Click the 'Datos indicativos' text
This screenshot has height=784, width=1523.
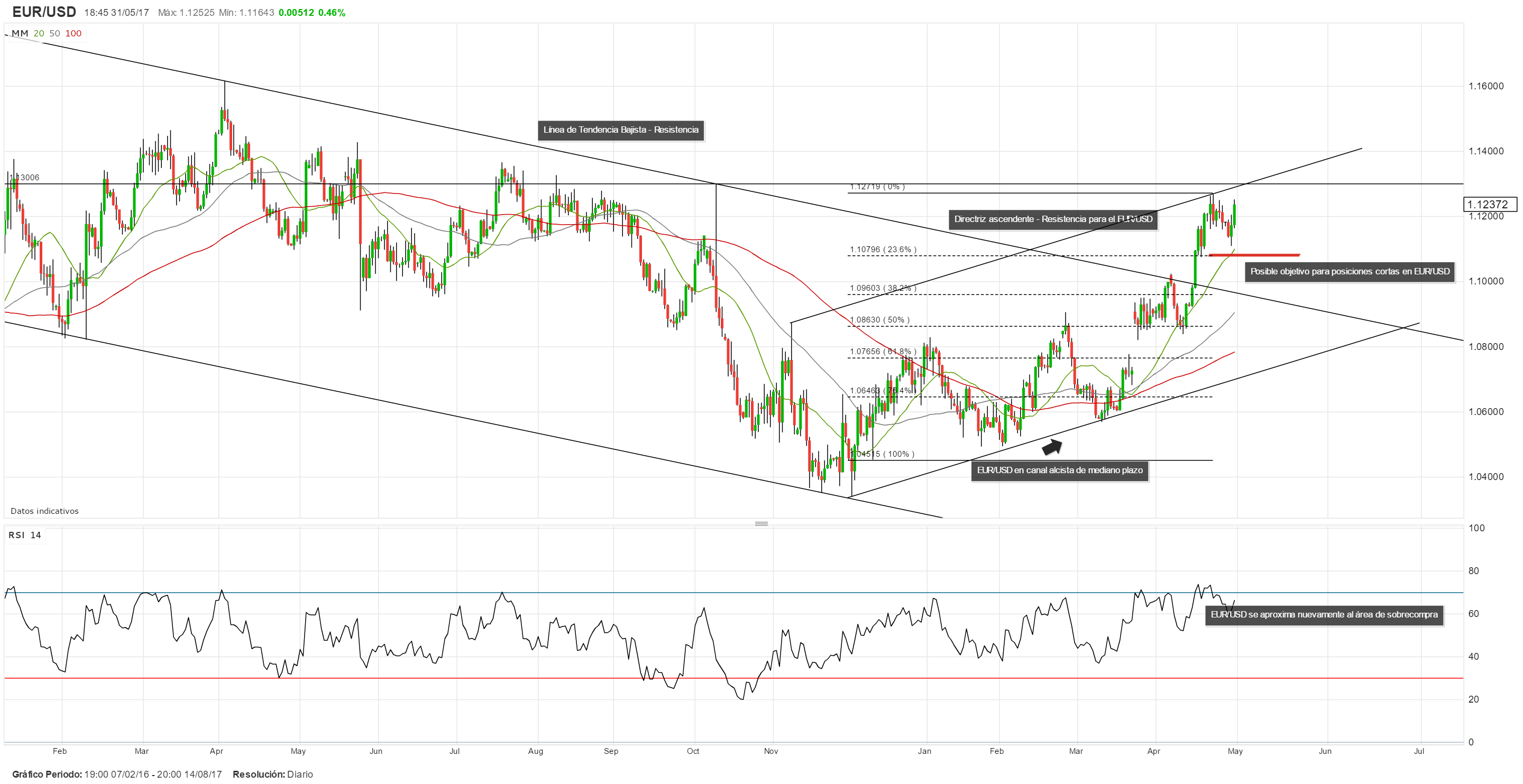click(44, 511)
